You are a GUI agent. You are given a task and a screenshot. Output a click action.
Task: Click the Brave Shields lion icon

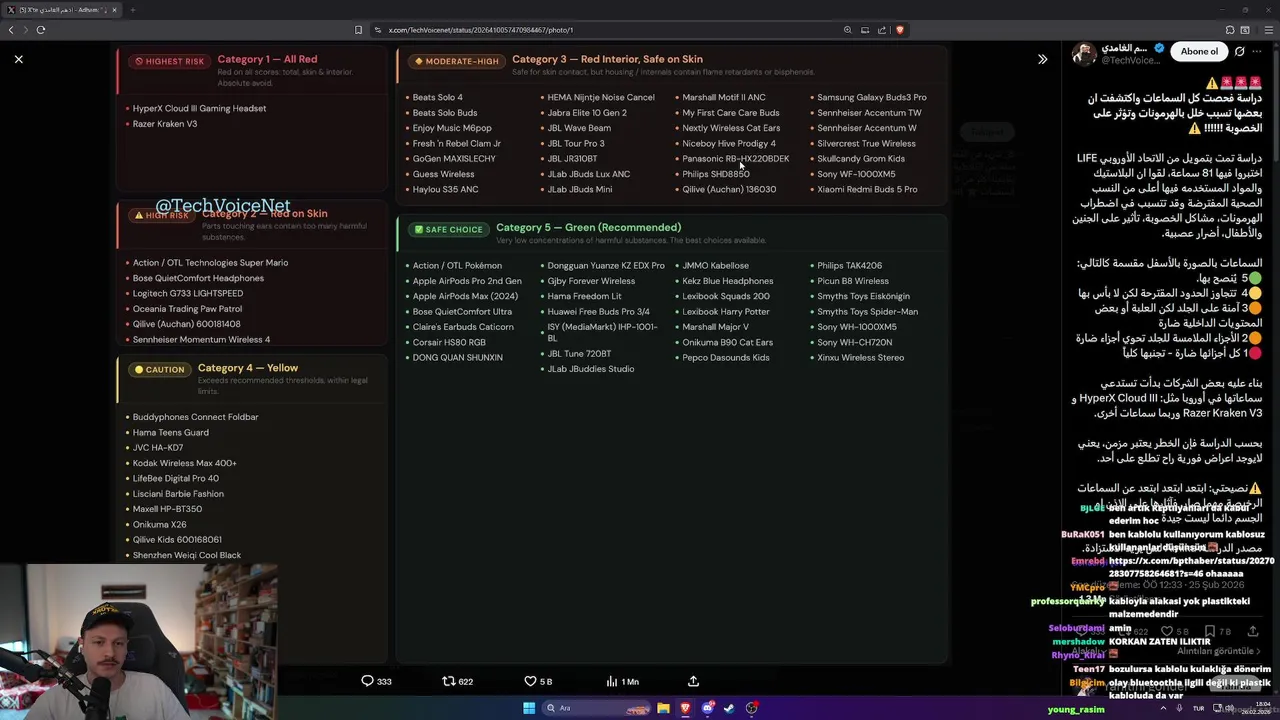(x=899, y=30)
